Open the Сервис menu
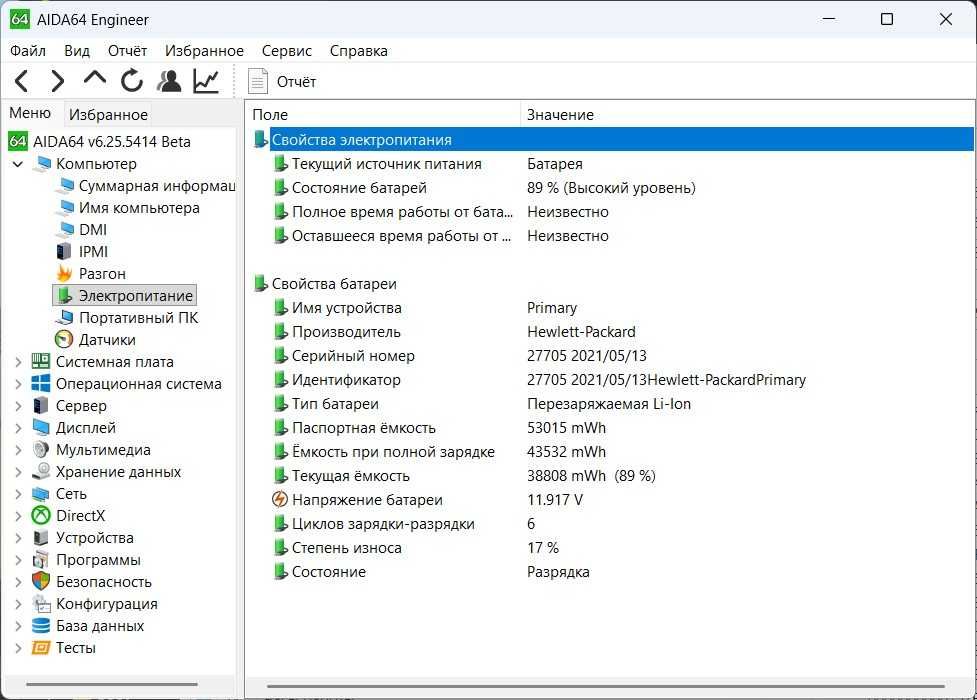 pos(287,51)
